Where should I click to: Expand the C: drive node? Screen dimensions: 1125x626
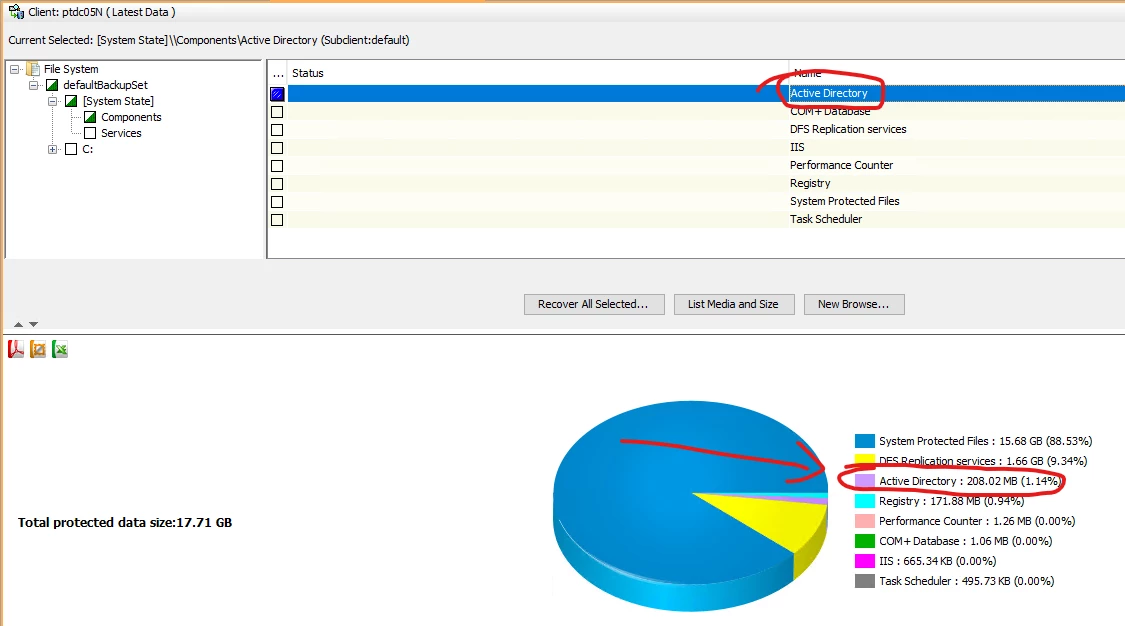tap(52, 149)
